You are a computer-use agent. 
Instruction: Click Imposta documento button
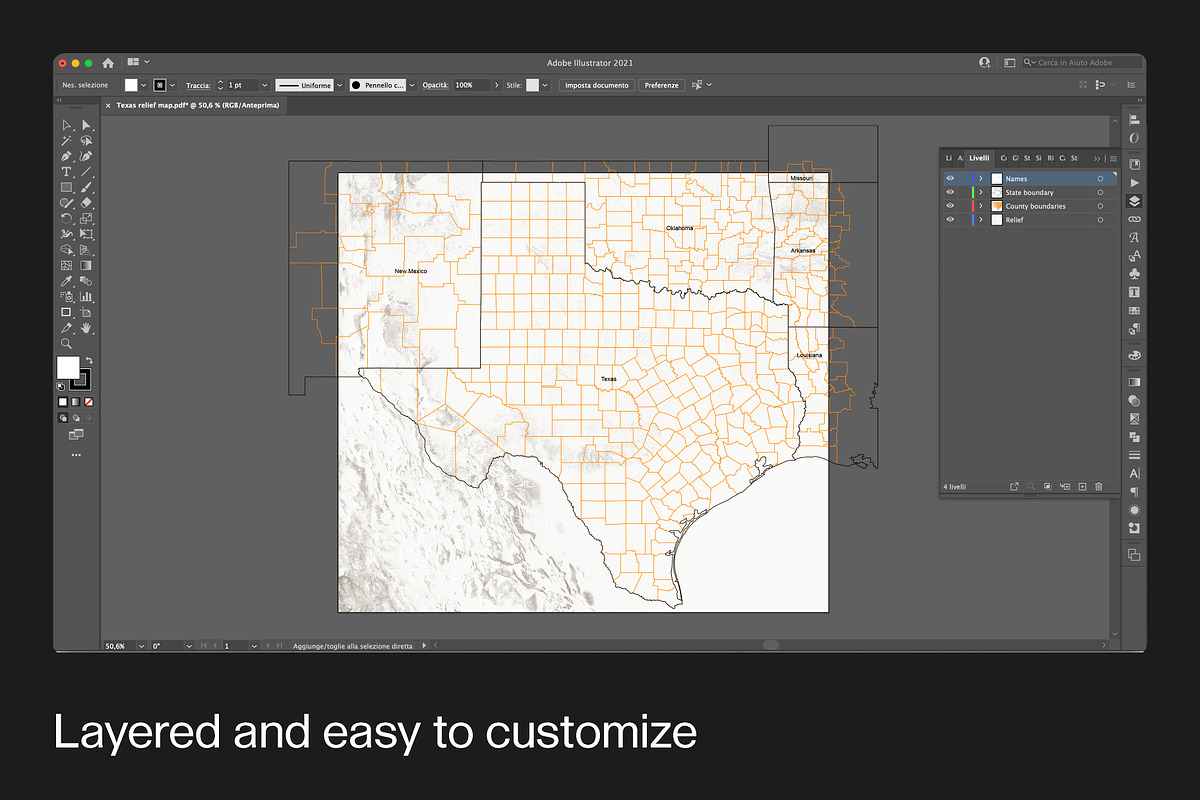coord(597,85)
